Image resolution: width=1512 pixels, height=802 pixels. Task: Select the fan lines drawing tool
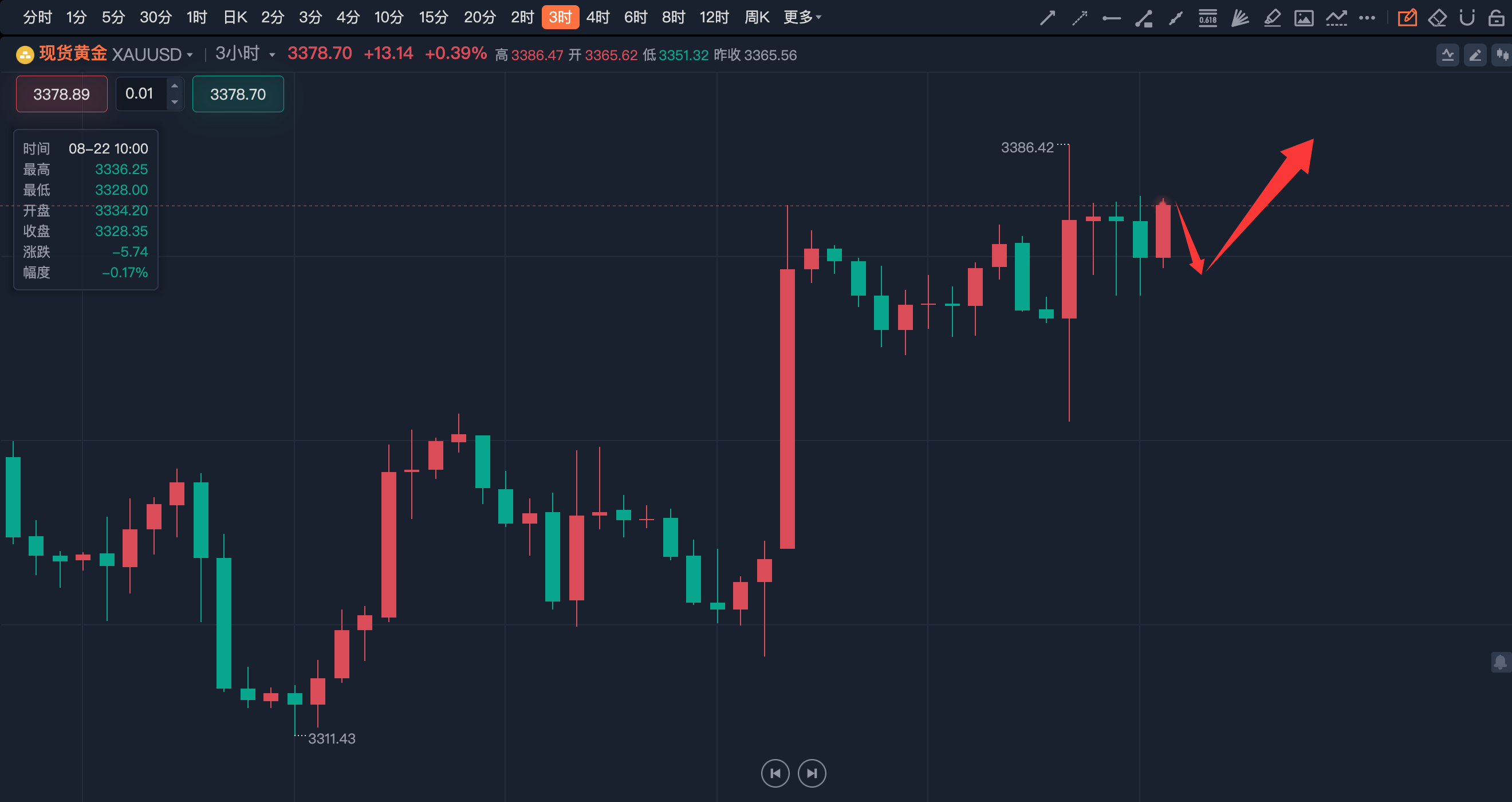(x=1239, y=18)
